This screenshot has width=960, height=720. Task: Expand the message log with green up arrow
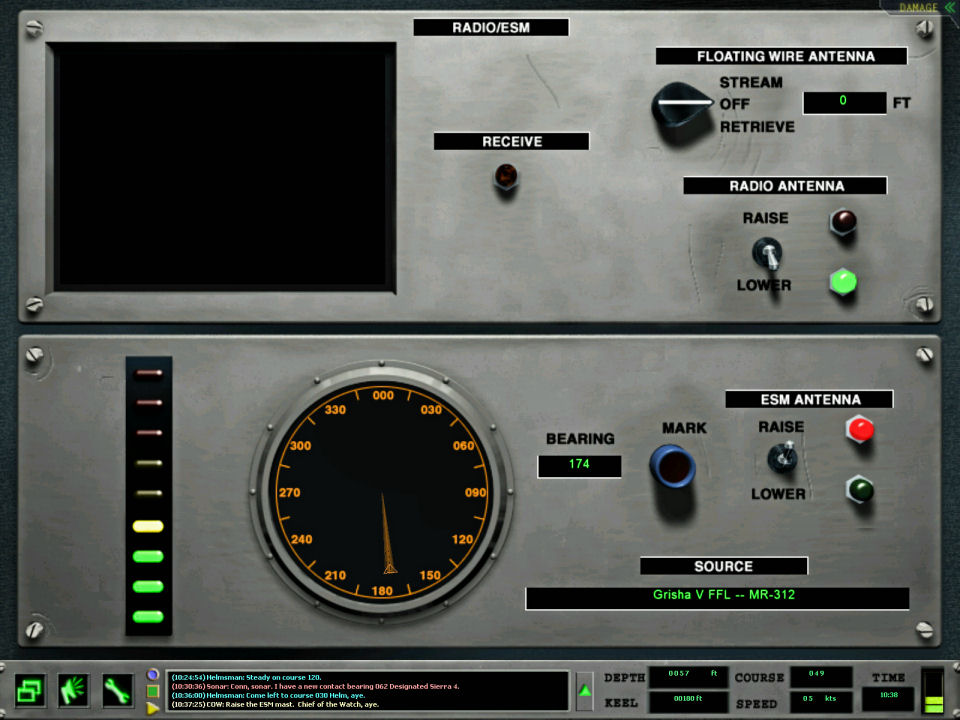point(585,691)
